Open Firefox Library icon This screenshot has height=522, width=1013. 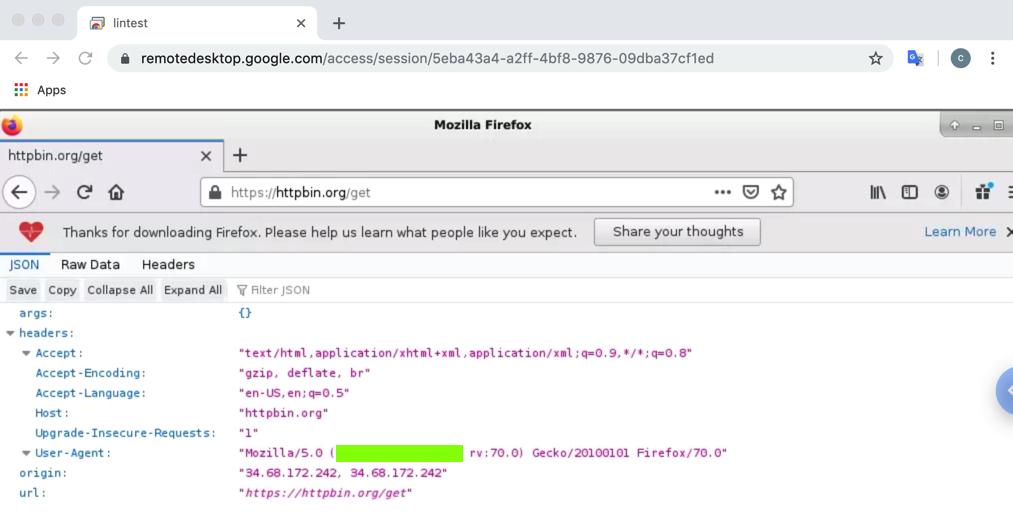tap(877, 192)
